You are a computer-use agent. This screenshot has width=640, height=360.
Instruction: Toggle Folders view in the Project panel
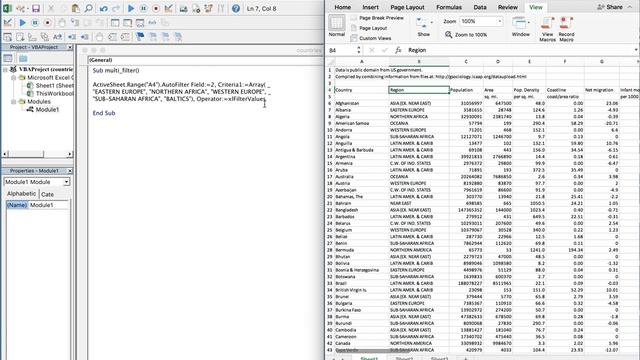pyautogui.click(x=23, y=58)
